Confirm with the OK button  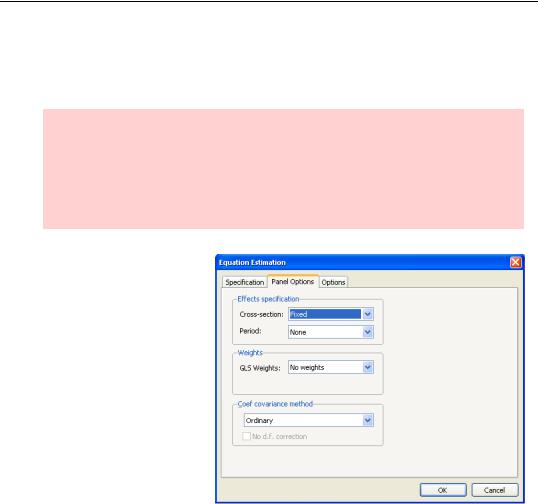[443, 490]
